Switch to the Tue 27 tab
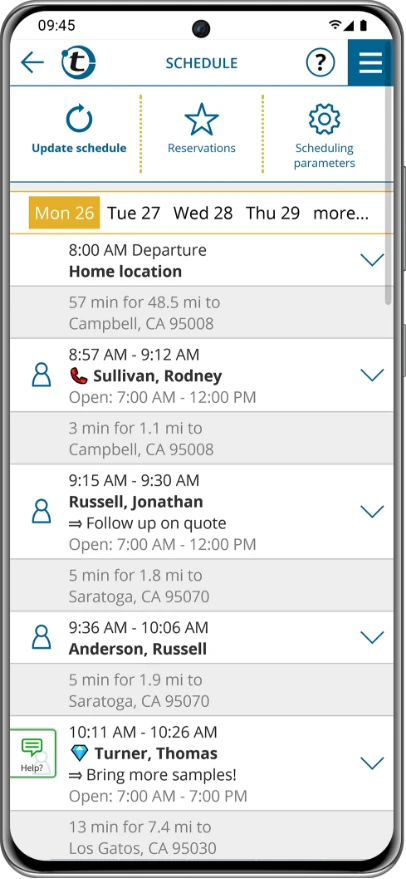This screenshot has width=406, height=879. (x=134, y=213)
